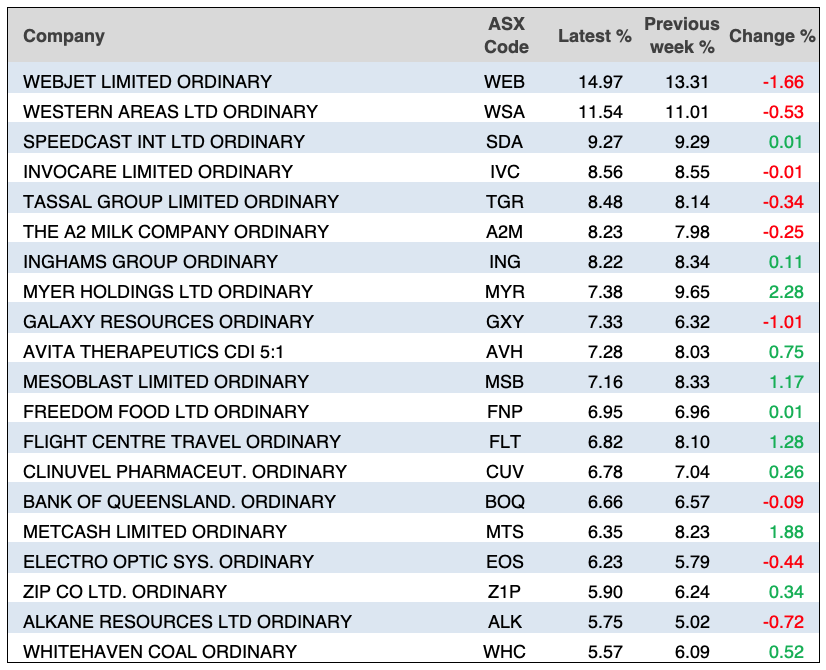Click the Company column header

tap(64, 36)
